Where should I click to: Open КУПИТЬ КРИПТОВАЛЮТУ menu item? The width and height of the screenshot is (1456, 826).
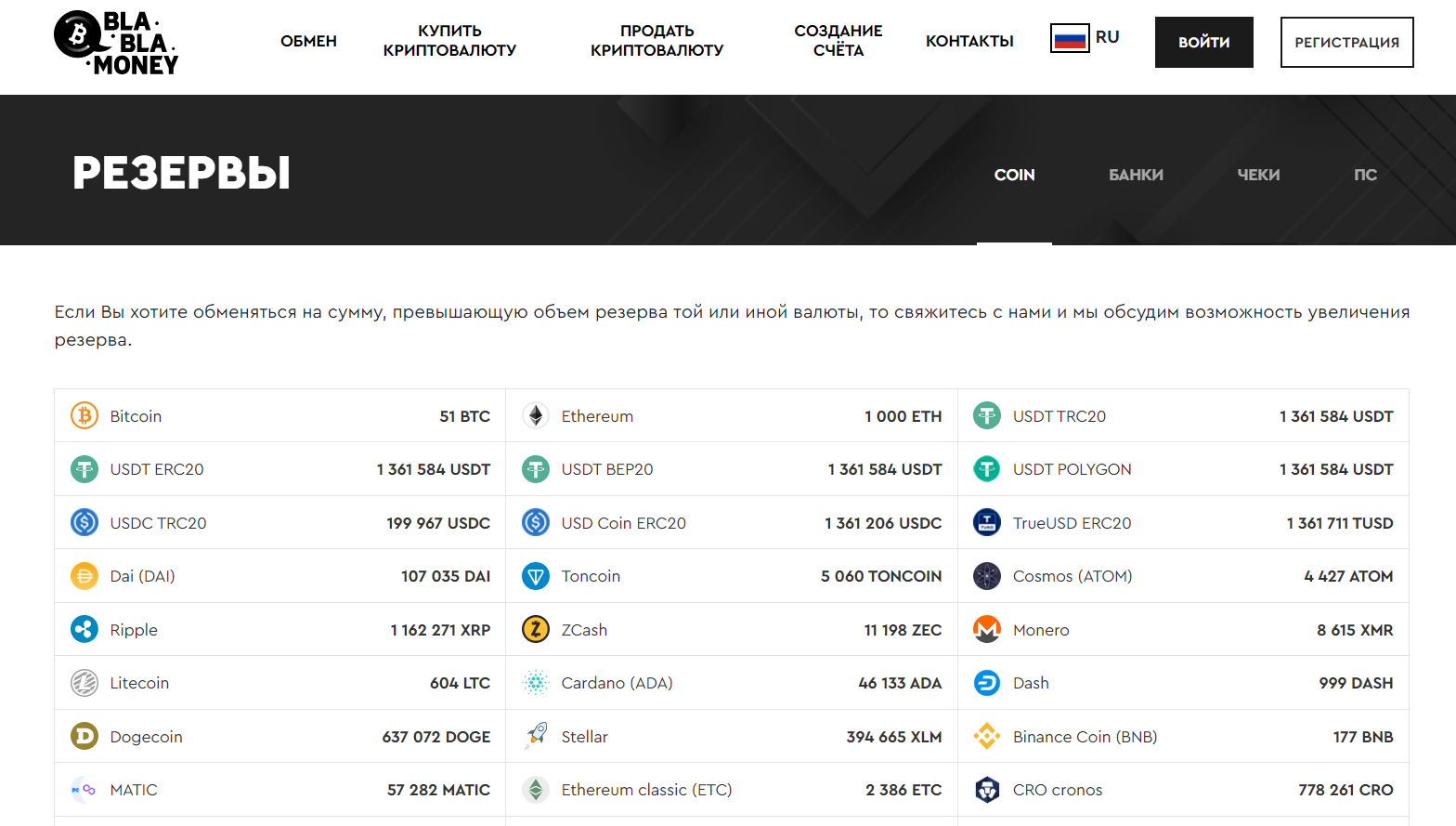coord(449,41)
